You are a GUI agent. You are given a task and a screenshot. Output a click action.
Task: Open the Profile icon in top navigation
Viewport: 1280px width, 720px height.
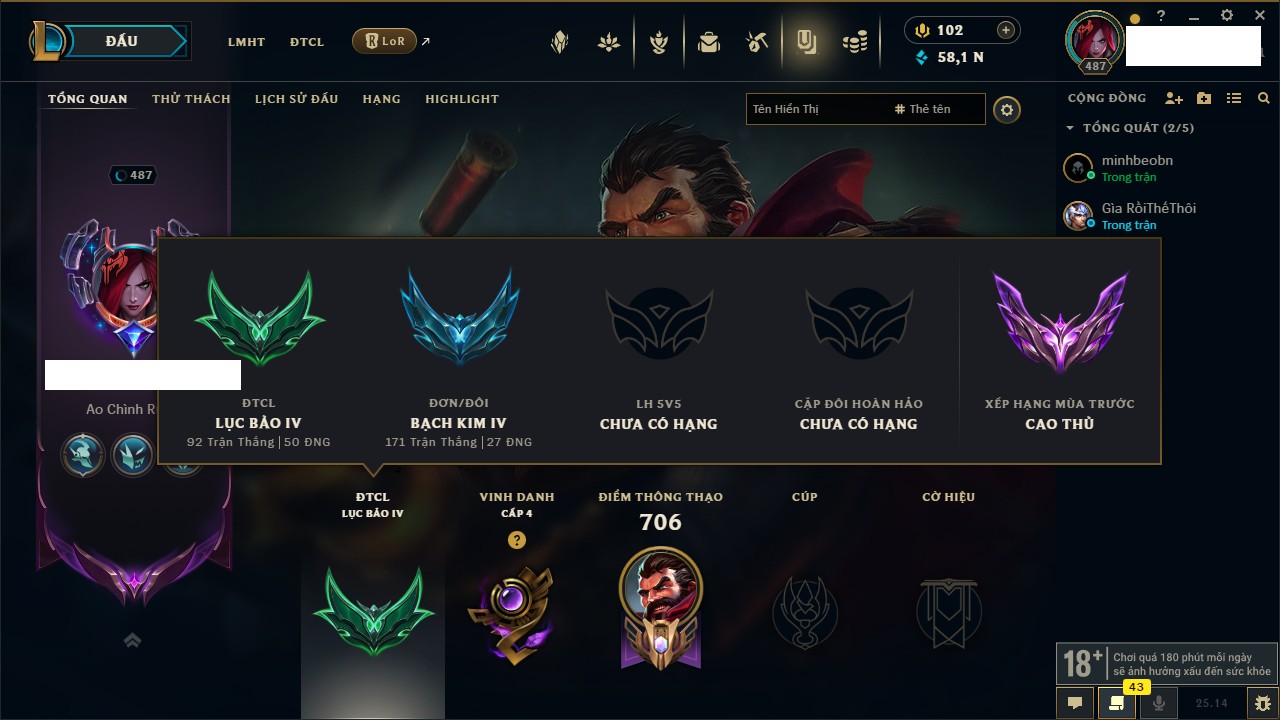pos(805,42)
